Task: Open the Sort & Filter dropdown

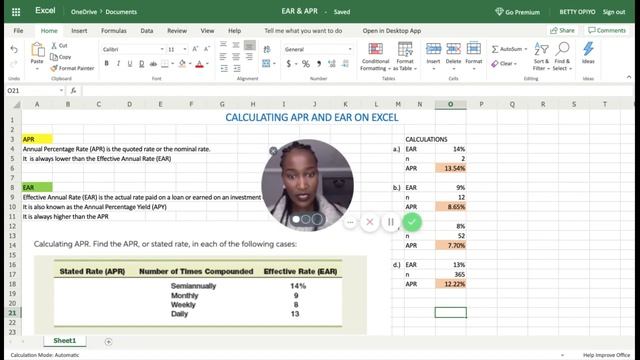Action: click(x=541, y=56)
